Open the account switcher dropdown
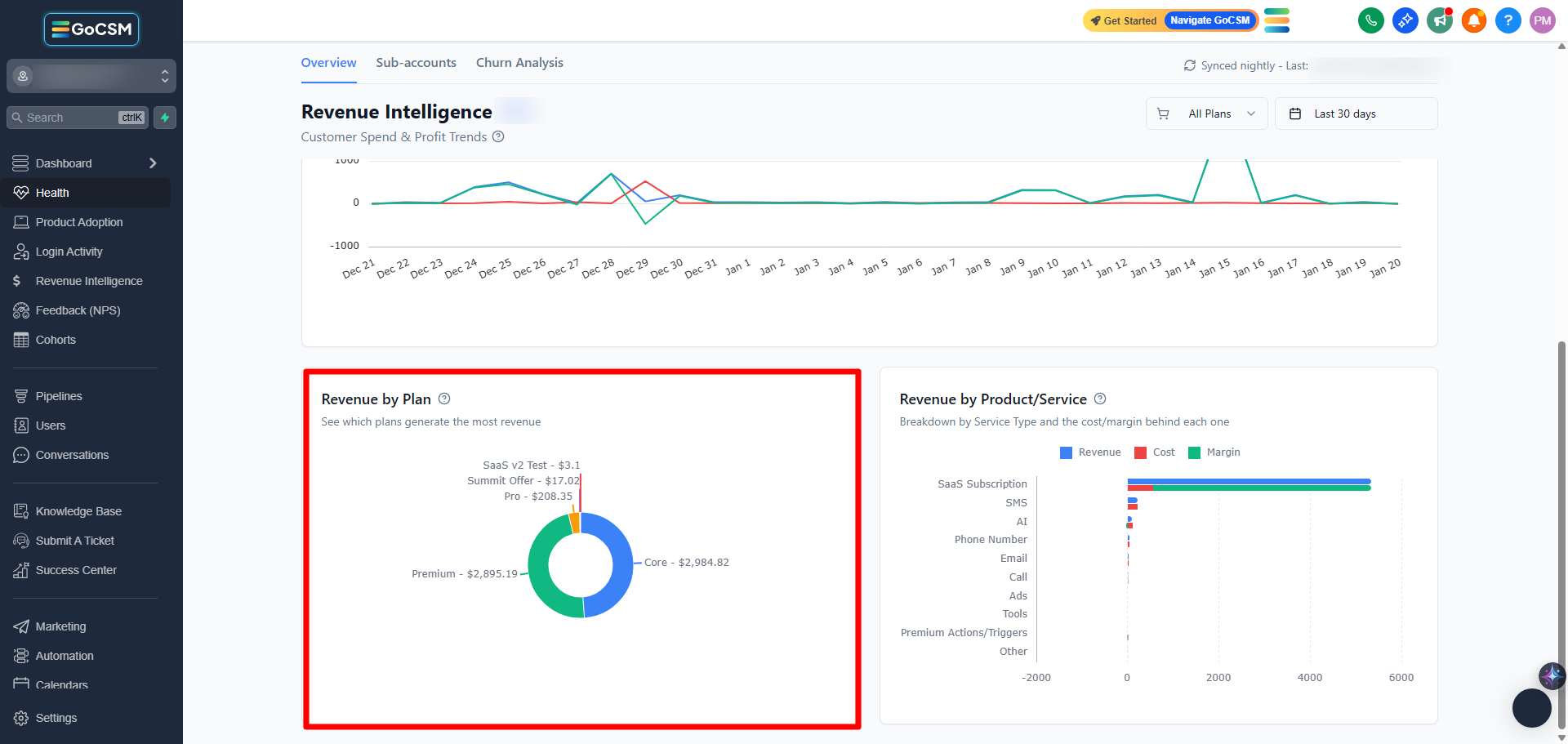The height and width of the screenshot is (744, 1568). click(91, 76)
